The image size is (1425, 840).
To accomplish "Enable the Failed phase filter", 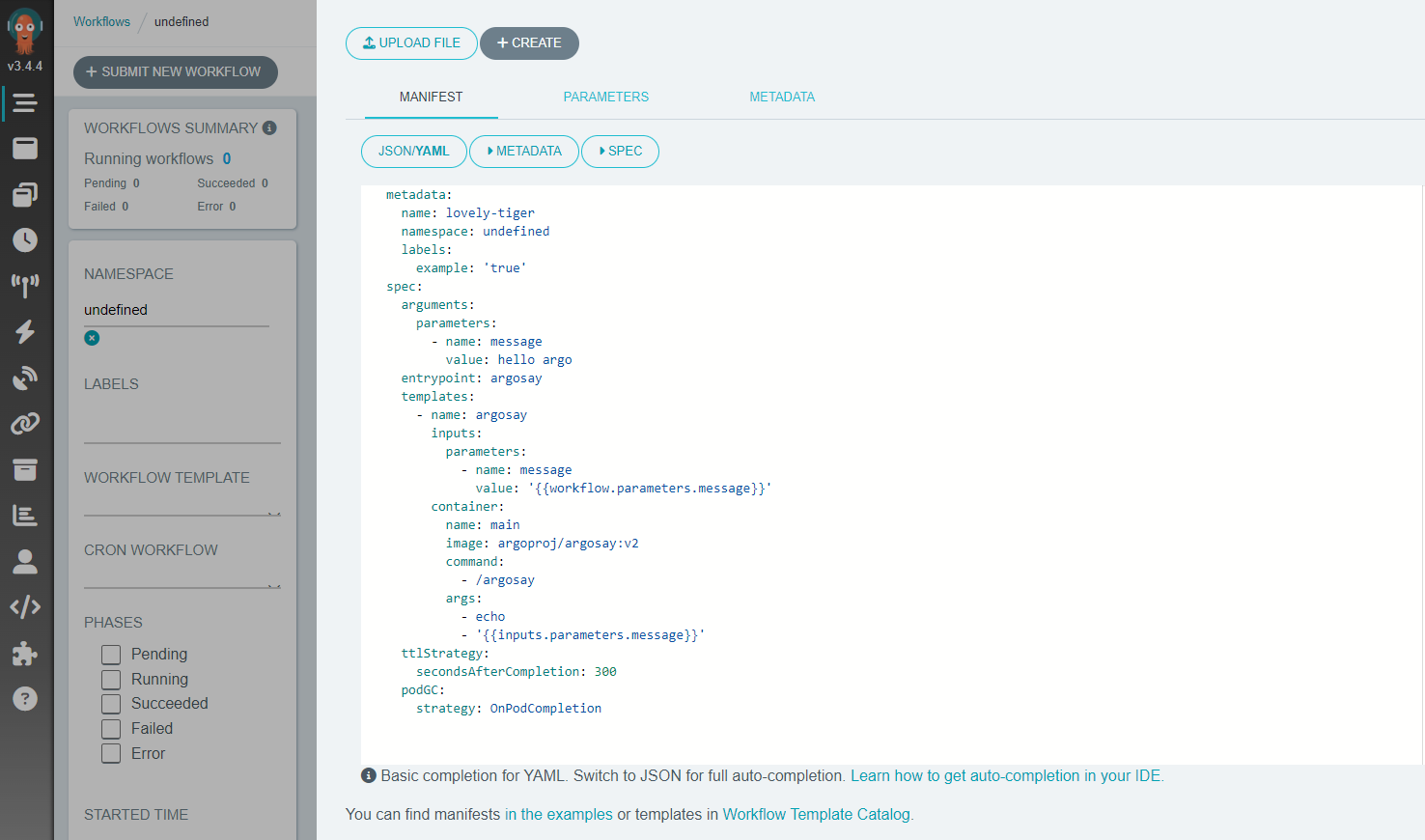I will (110, 728).
